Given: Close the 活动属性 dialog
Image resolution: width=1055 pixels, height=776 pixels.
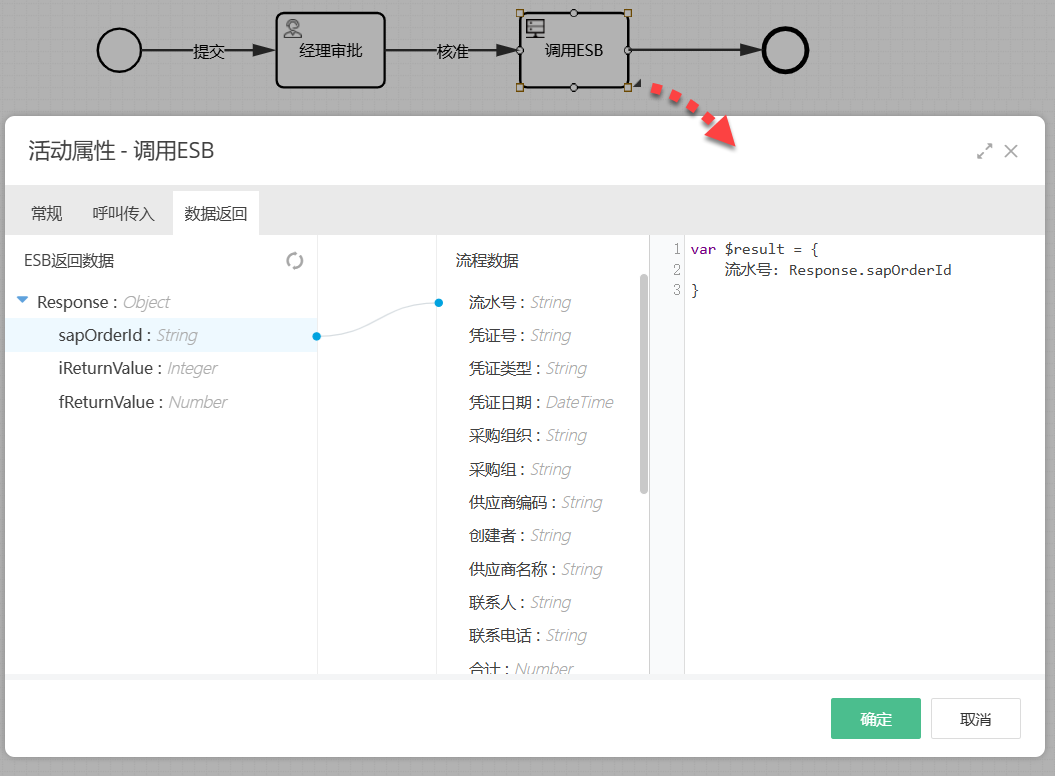Looking at the screenshot, I should tap(1011, 151).
